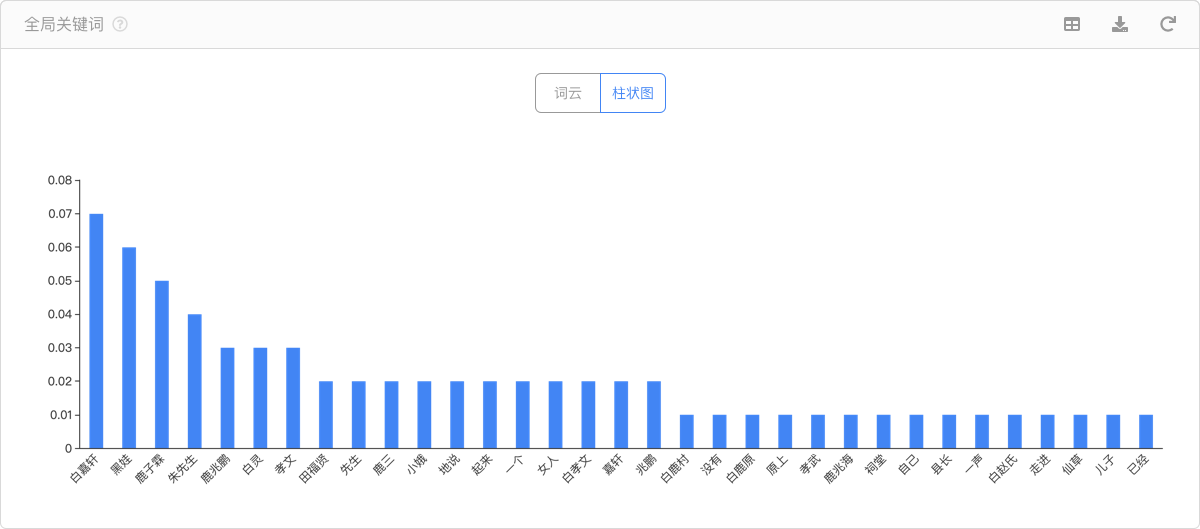The image size is (1200, 529).
Task: Click the 朱先生 bar
Action: coord(195,381)
